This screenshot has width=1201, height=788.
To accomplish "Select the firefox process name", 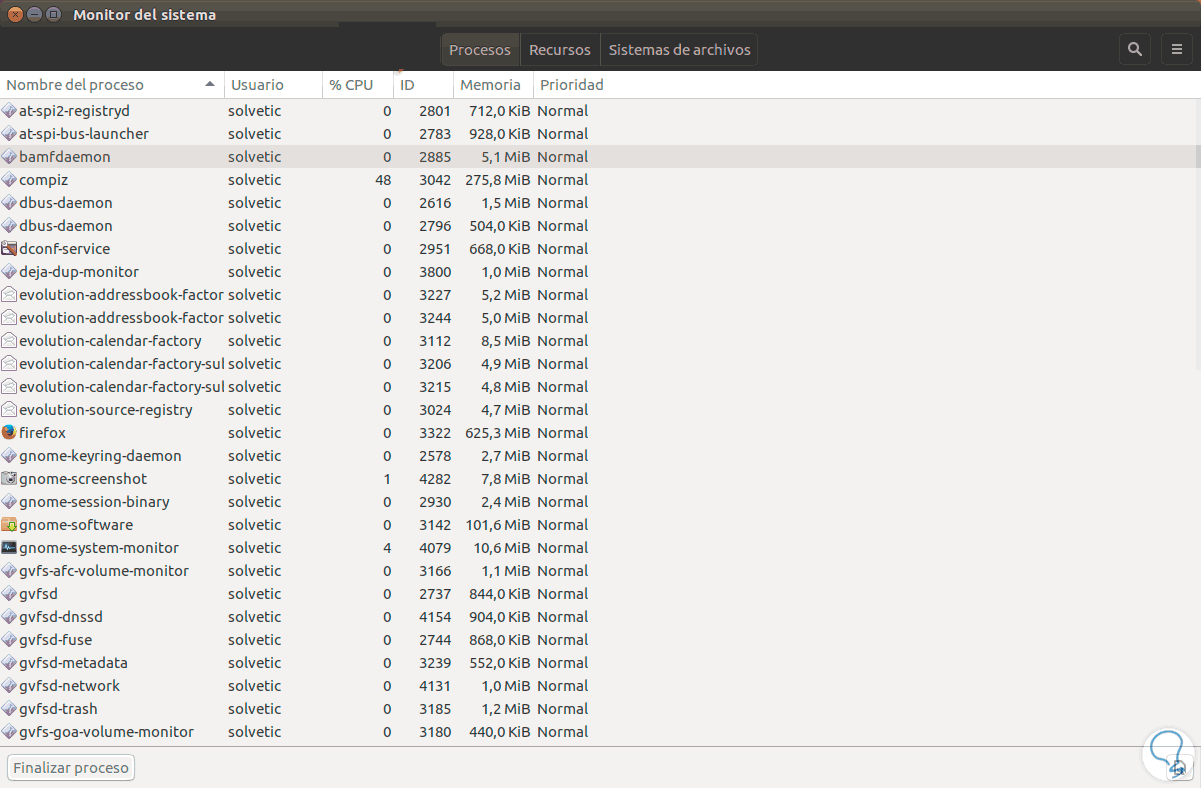I will tap(42, 433).
